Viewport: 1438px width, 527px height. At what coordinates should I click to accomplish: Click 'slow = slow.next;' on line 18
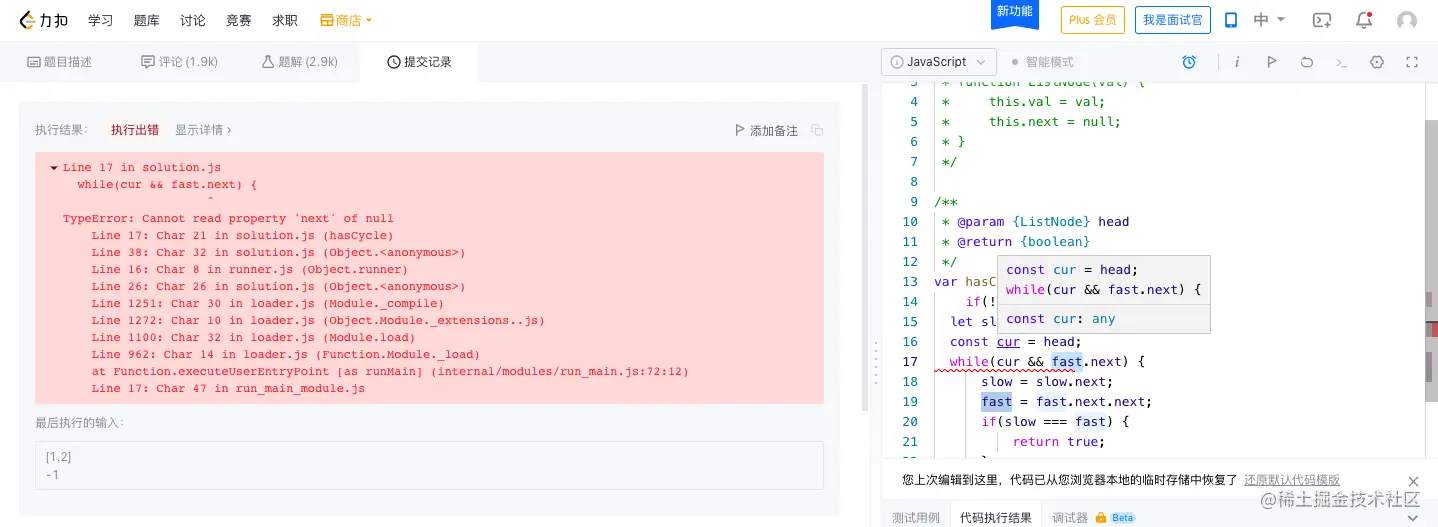1047,381
